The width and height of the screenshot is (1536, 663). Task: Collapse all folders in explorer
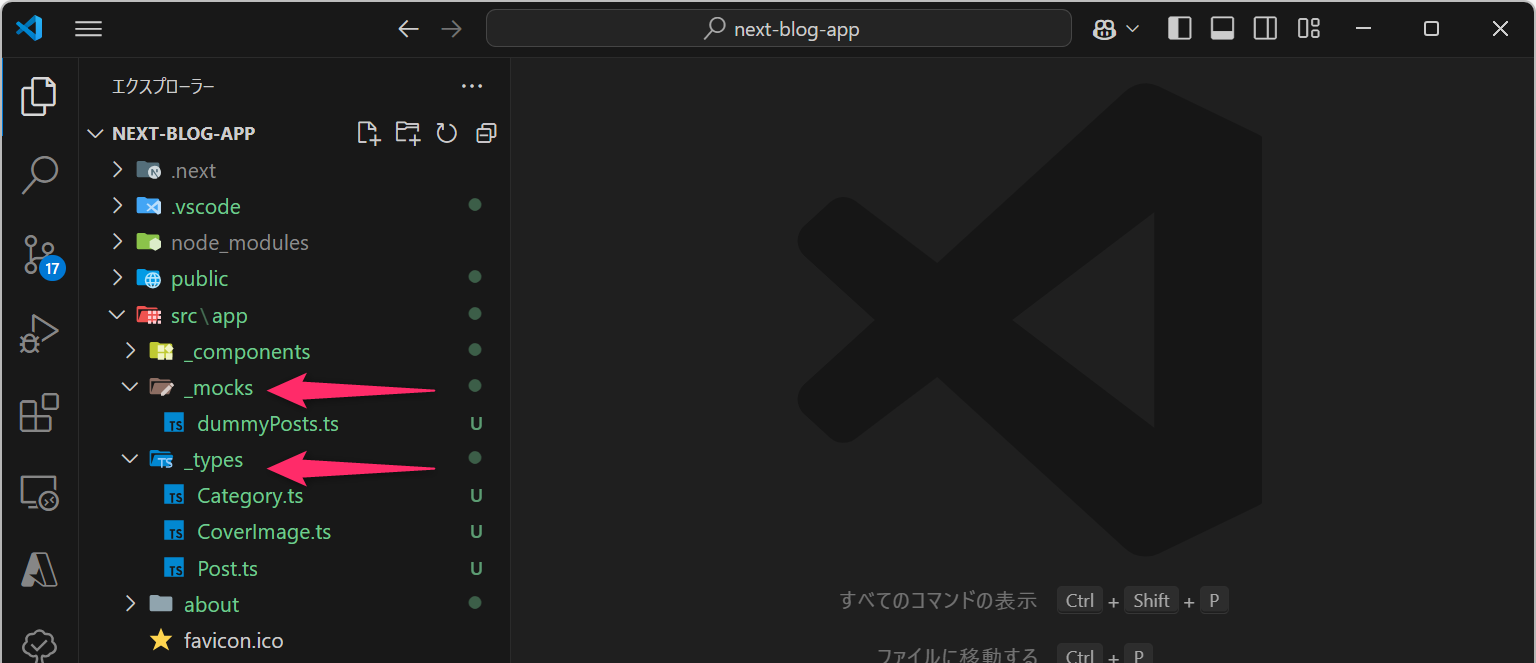(x=487, y=133)
